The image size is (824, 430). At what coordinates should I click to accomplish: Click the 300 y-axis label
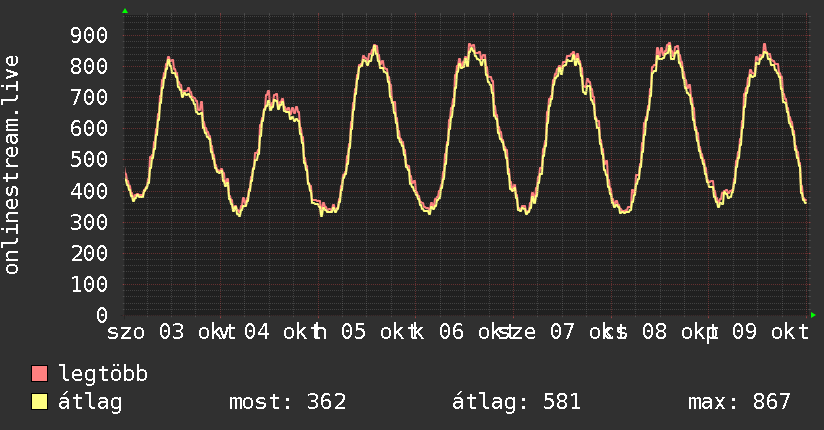point(89,222)
